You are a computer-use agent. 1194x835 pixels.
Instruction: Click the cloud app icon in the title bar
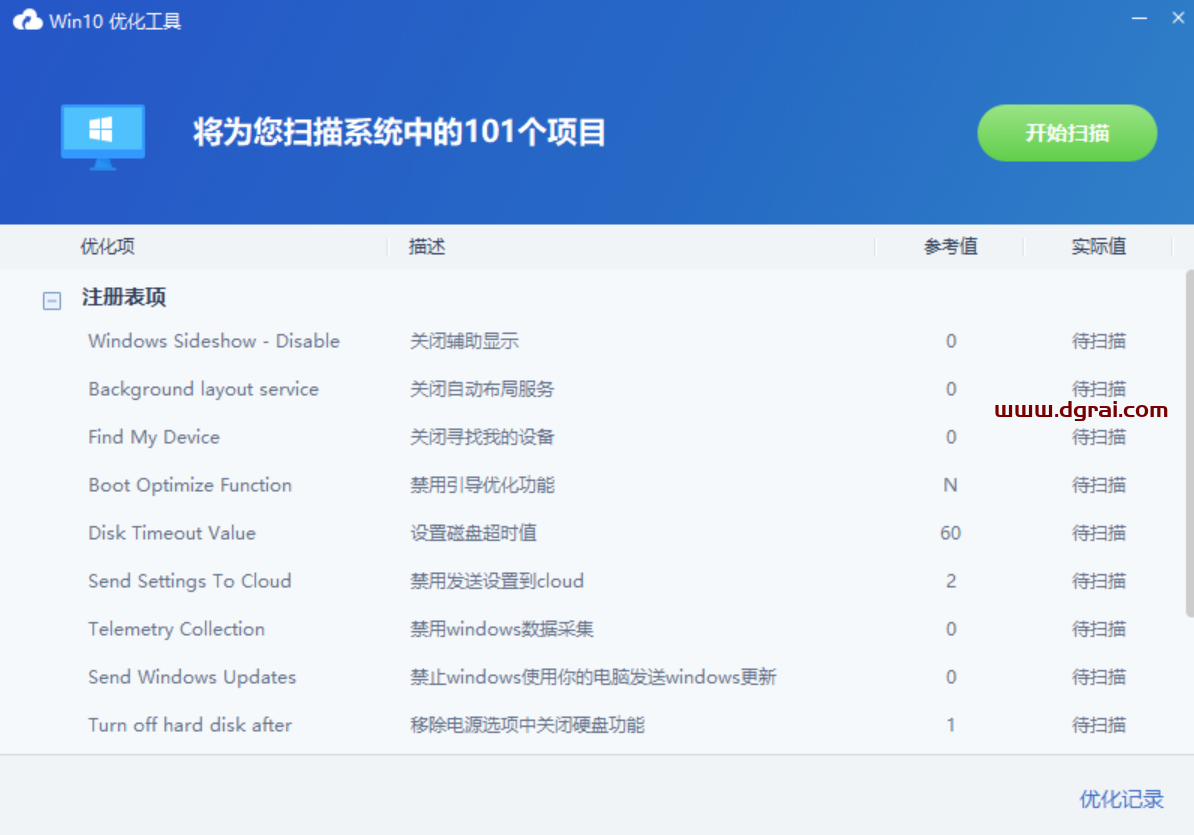[x=27, y=18]
